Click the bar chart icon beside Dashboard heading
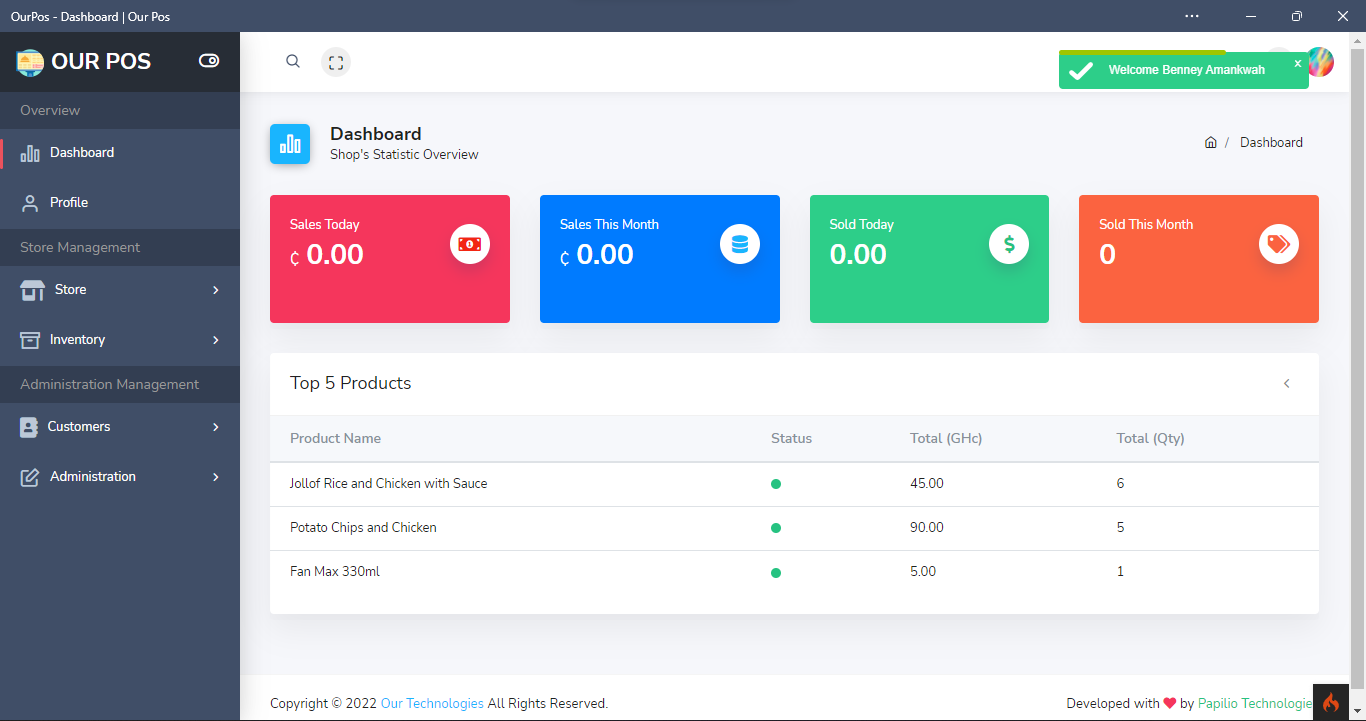 (290, 143)
